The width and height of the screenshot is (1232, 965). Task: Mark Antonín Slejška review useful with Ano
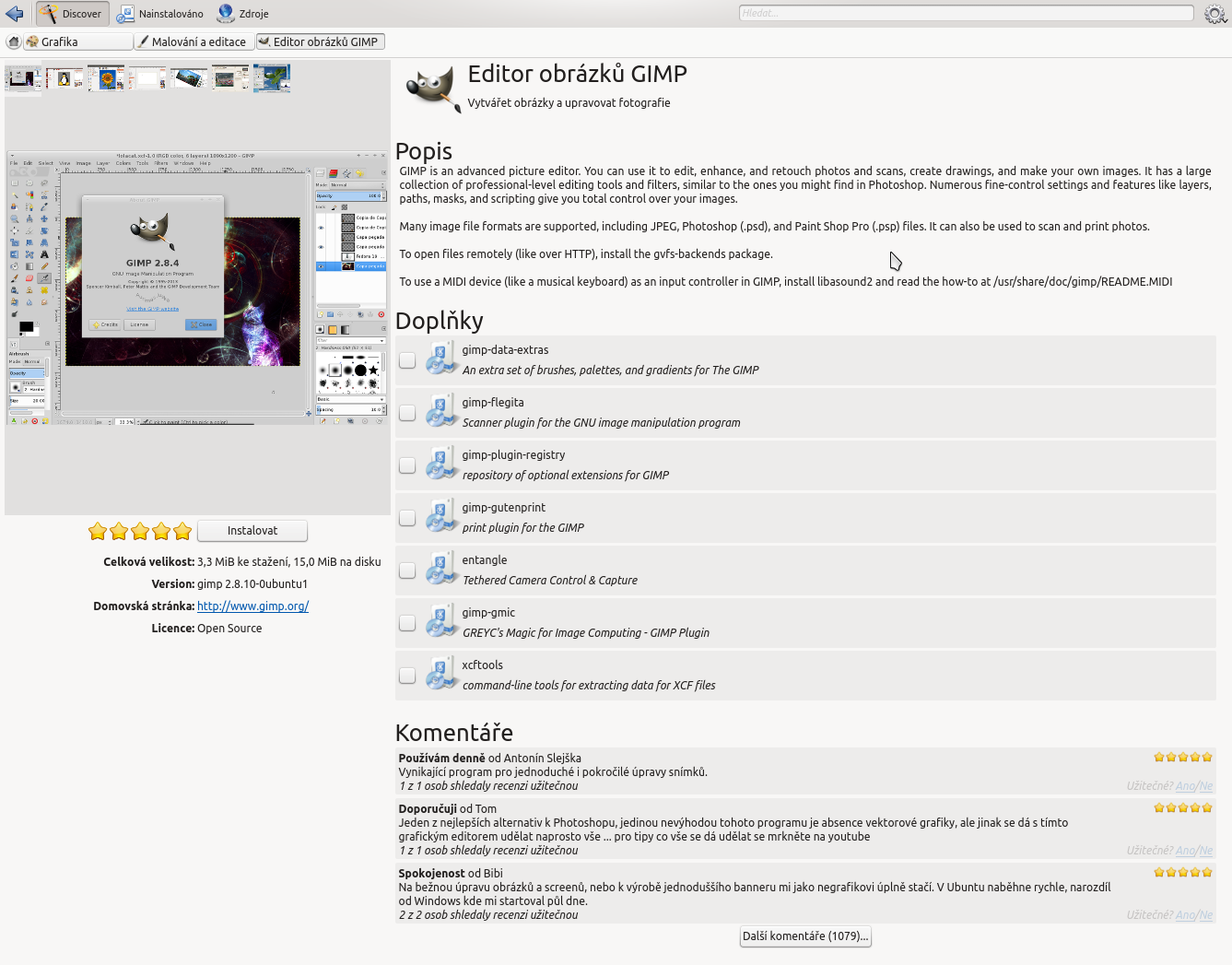tap(1185, 786)
